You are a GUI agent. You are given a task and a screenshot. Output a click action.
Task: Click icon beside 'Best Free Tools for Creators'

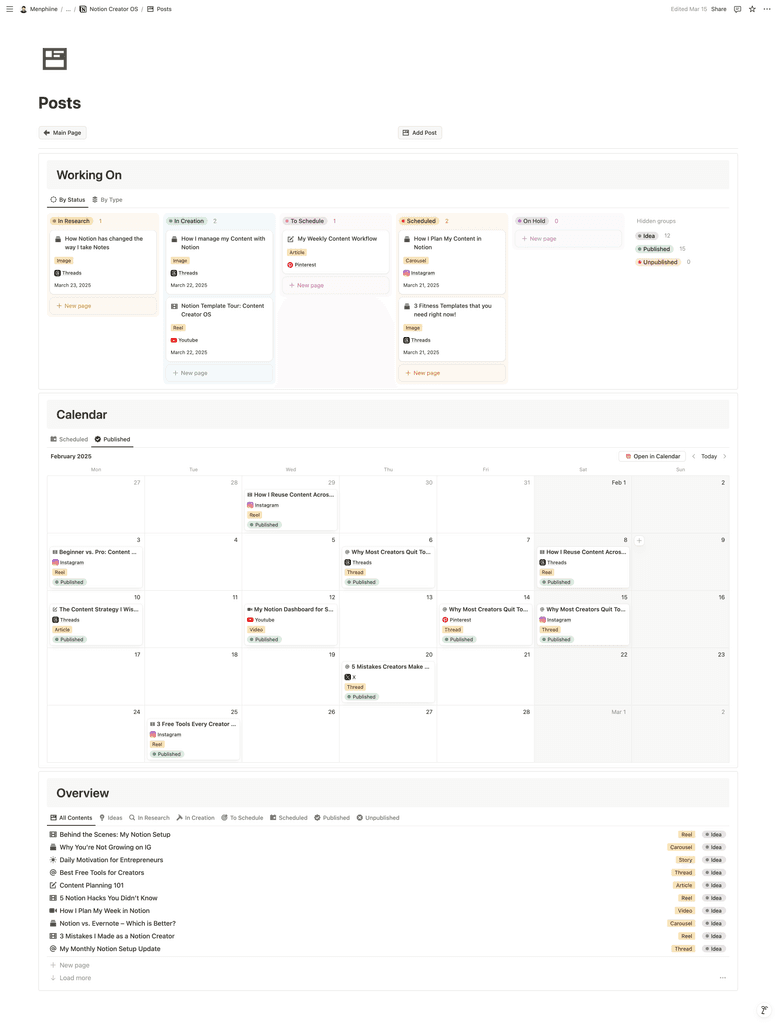tap(53, 872)
